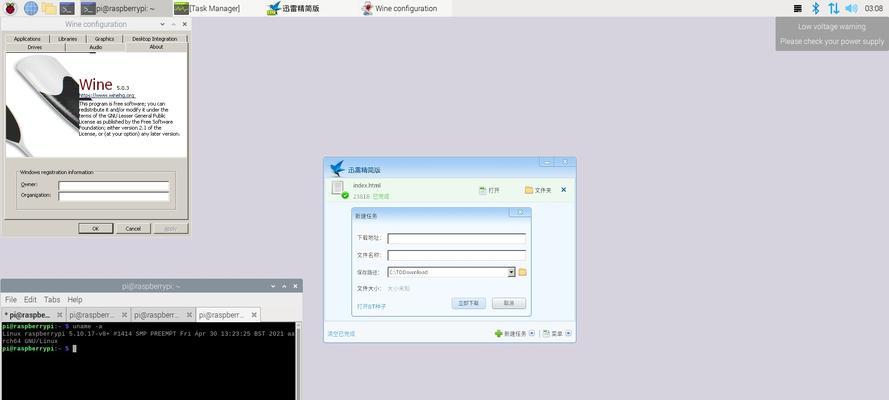The image size is (889, 400).
Task: Switch to Applications tab in Wine configuration
Action: pyautogui.click(x=27, y=39)
